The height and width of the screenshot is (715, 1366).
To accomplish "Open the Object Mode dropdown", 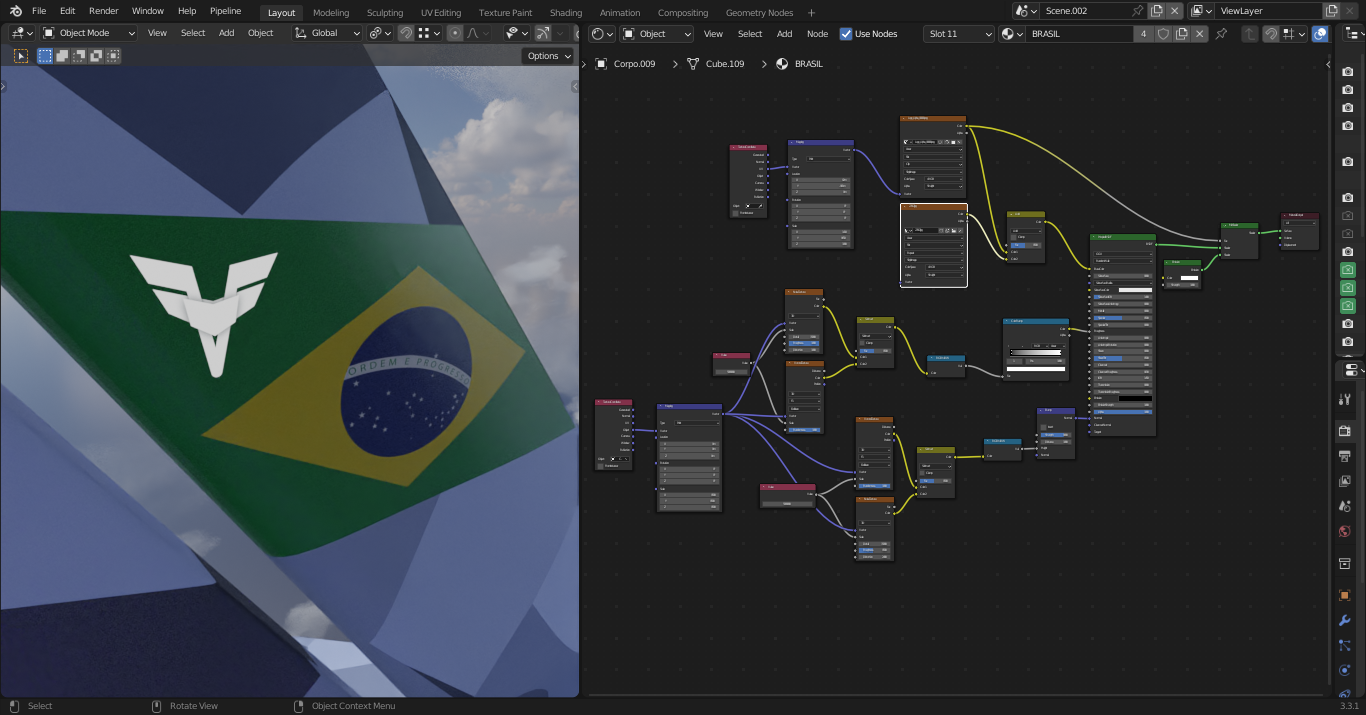I will pyautogui.click(x=89, y=33).
